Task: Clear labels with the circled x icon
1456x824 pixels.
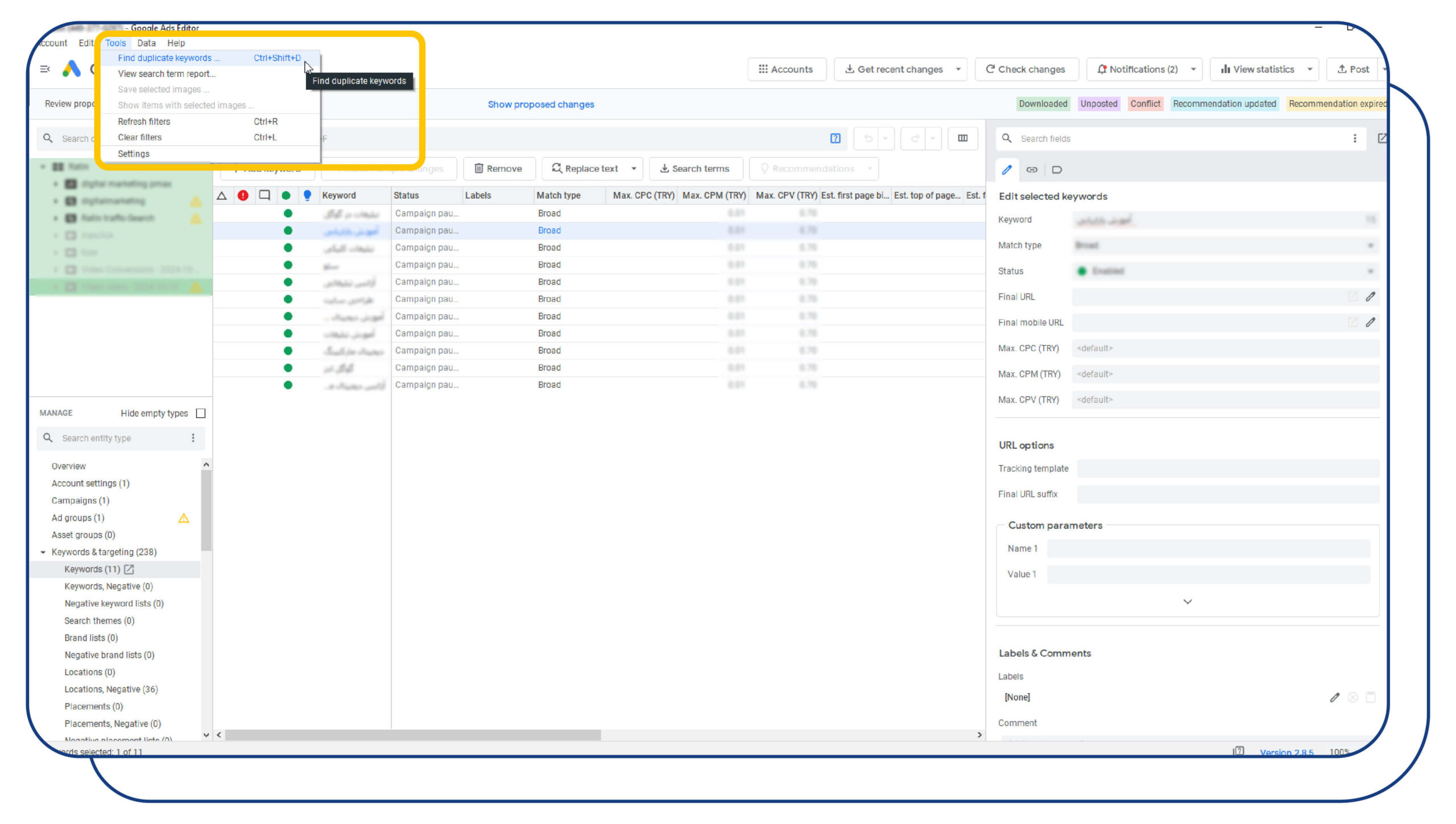Action: pyautogui.click(x=1353, y=697)
